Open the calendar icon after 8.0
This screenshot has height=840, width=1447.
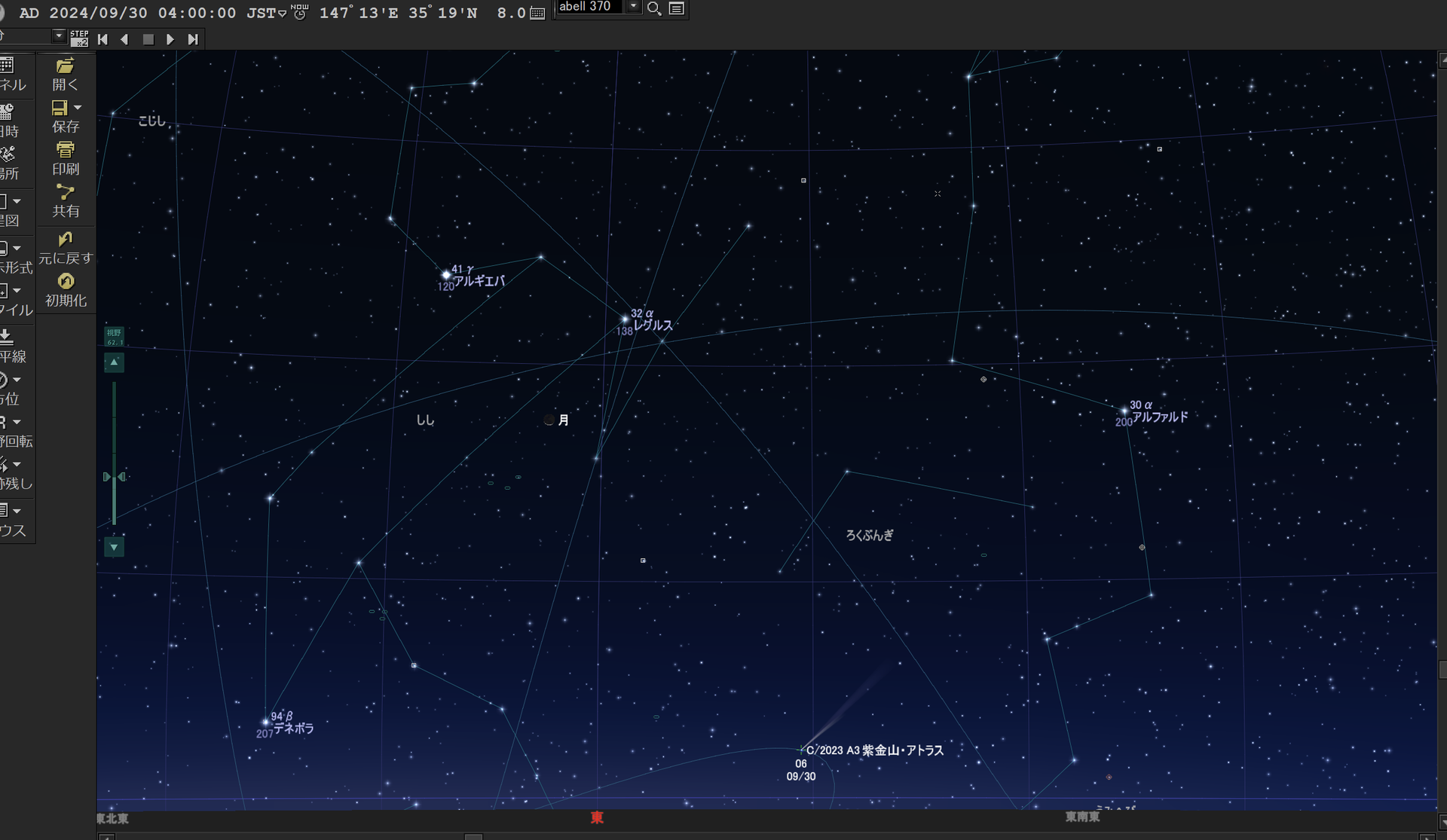pyautogui.click(x=537, y=14)
